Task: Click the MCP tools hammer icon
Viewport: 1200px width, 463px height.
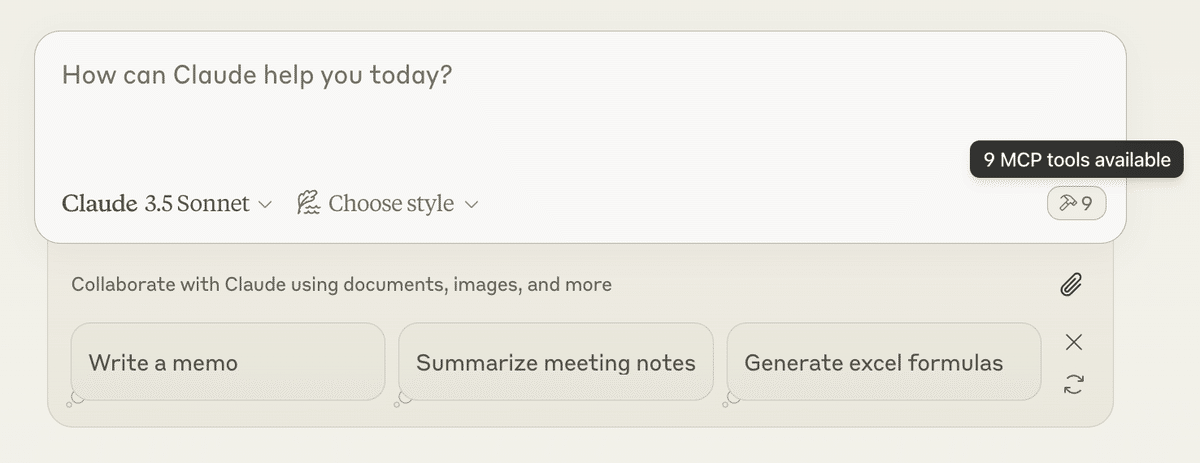Action: [x=1068, y=204]
